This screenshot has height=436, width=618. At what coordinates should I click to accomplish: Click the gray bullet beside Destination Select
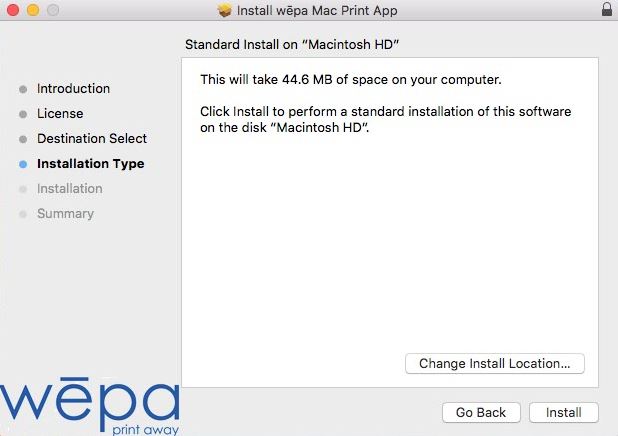click(23, 140)
